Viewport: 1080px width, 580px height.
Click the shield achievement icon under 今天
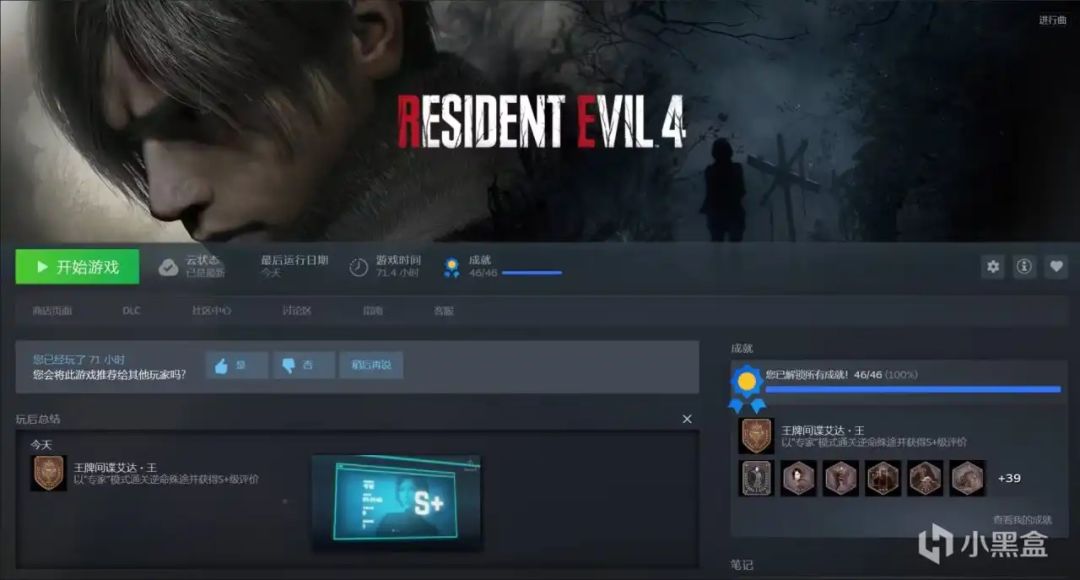coord(49,473)
